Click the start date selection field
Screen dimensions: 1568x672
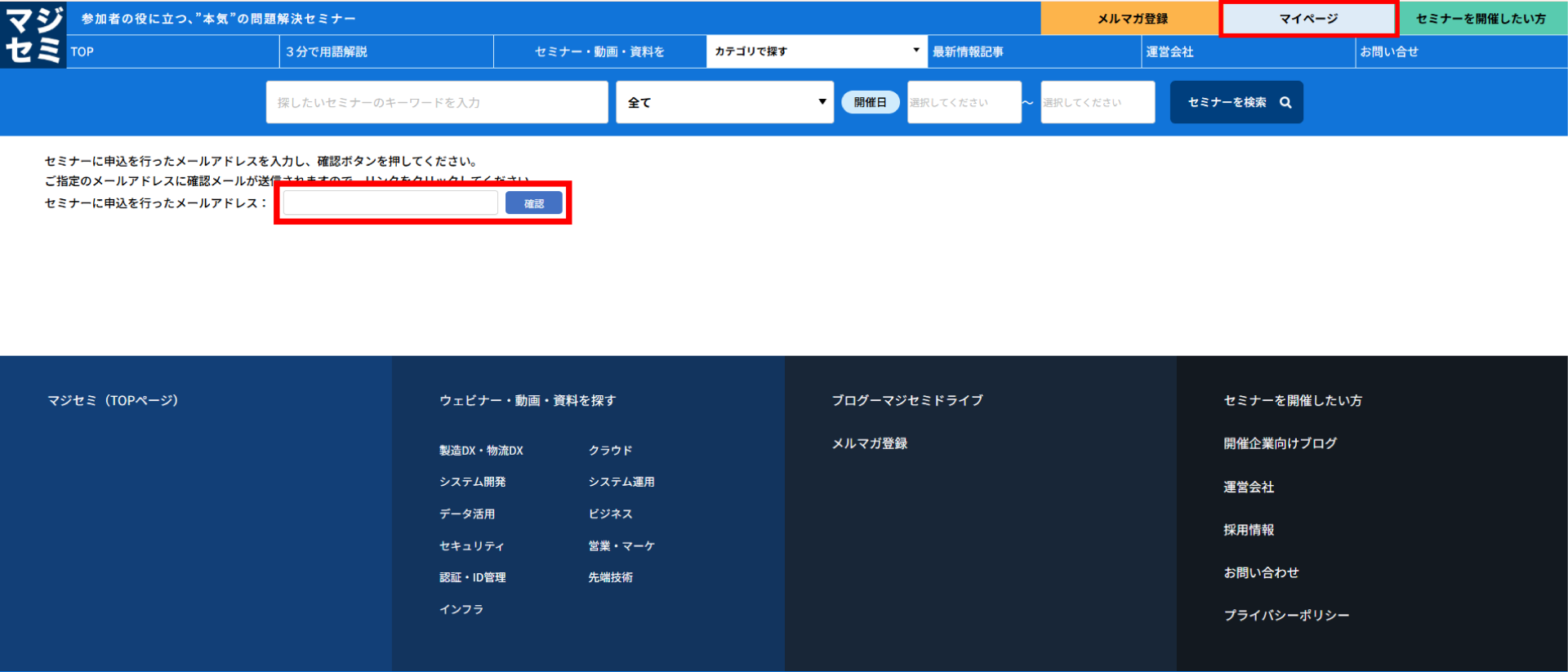tap(964, 102)
